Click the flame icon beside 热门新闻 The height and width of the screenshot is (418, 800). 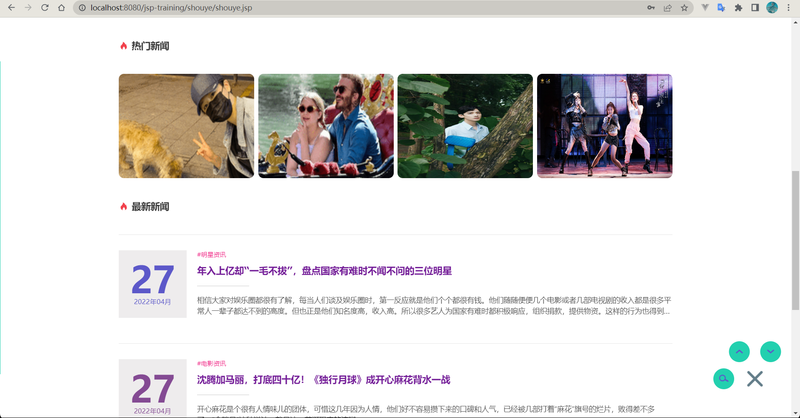pos(123,46)
